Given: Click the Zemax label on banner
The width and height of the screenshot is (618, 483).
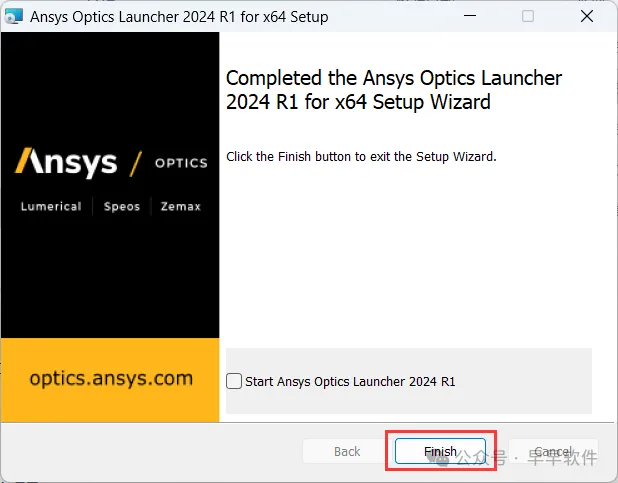Looking at the screenshot, I should point(181,206).
